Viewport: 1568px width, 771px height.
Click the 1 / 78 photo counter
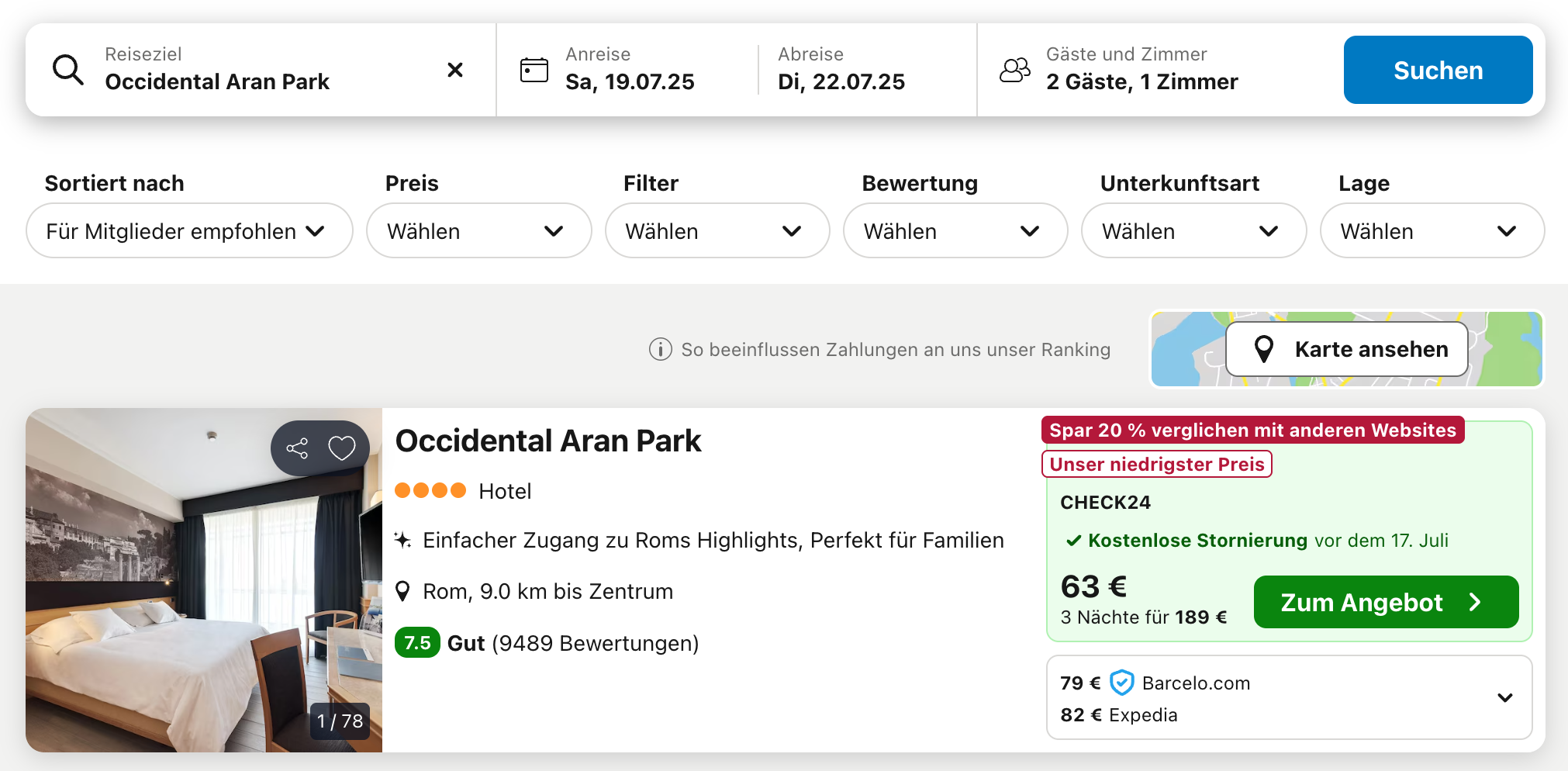click(x=340, y=721)
